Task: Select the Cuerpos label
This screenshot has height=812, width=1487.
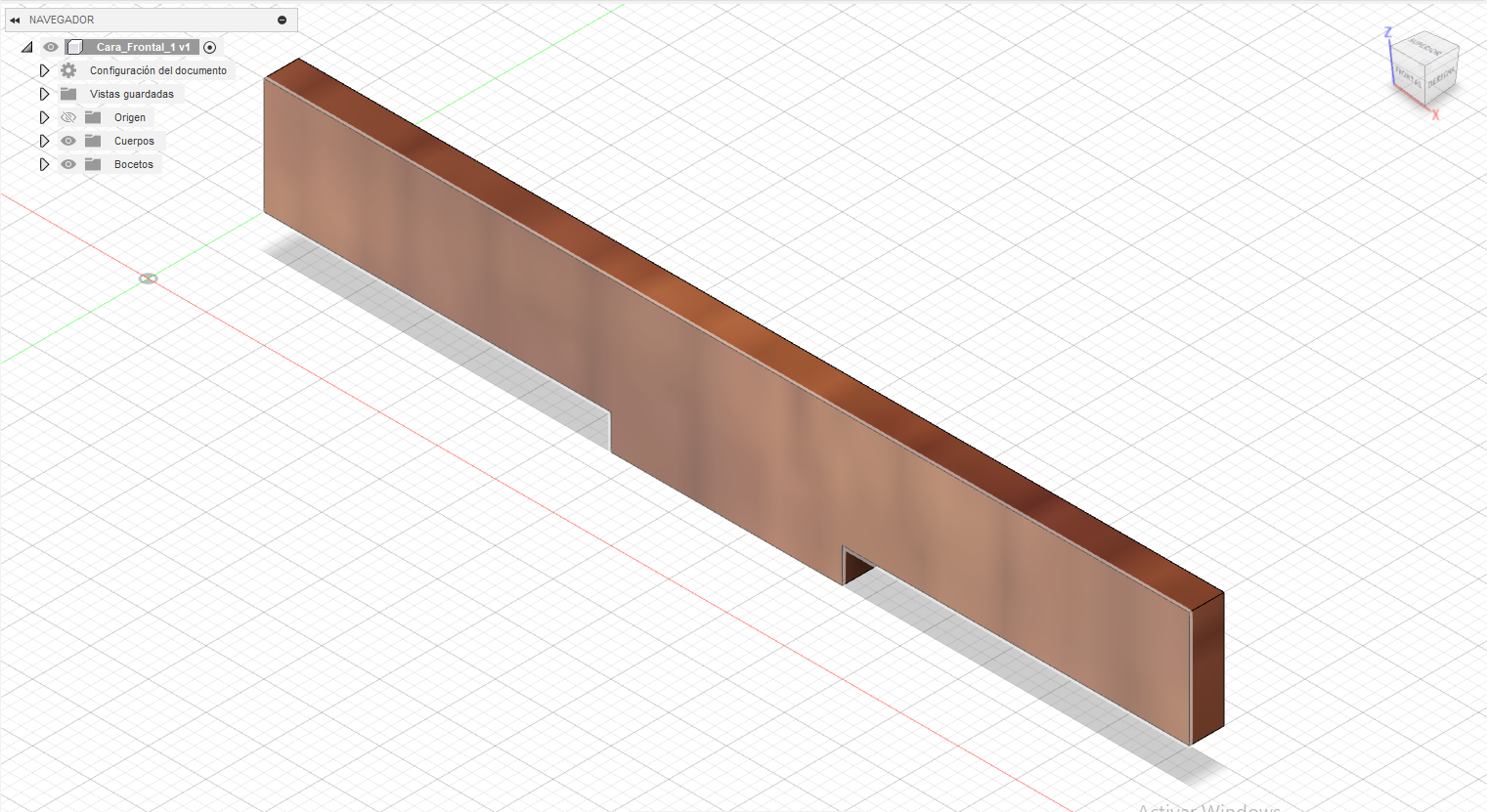Action: pyautogui.click(x=134, y=141)
